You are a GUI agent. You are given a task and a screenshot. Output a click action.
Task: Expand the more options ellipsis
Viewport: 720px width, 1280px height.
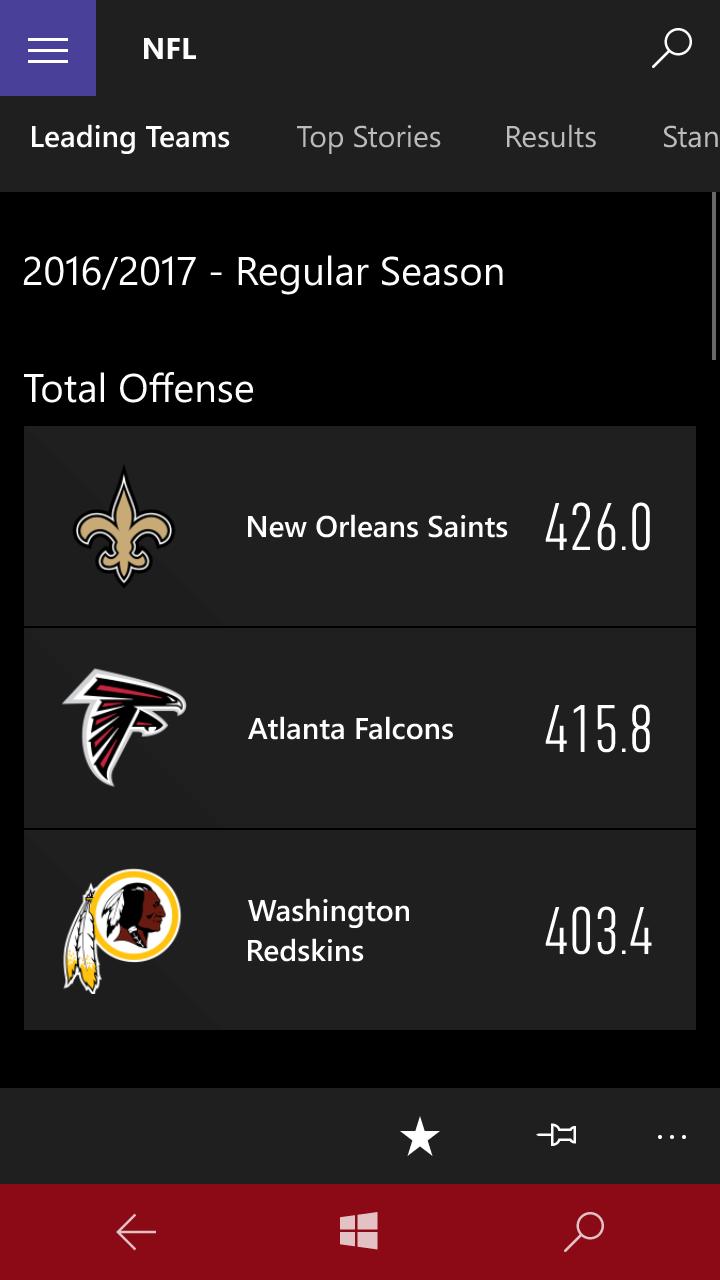[x=672, y=1136]
